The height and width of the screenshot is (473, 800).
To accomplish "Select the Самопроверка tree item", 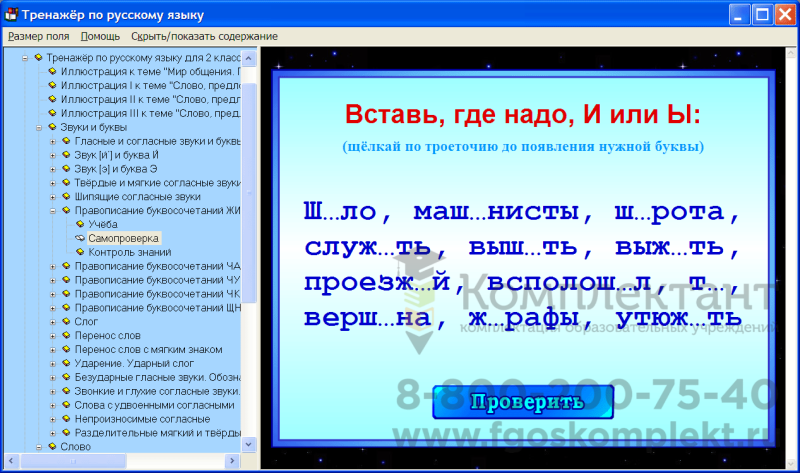I will (123, 238).
